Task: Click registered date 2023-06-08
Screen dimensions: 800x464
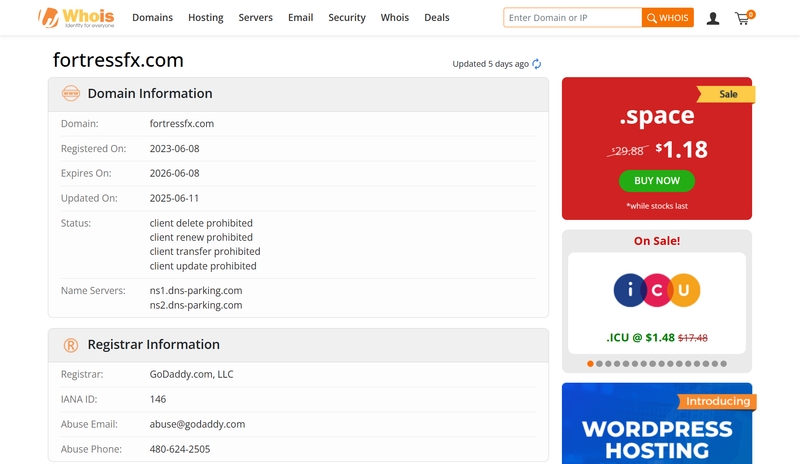Action: coord(174,149)
